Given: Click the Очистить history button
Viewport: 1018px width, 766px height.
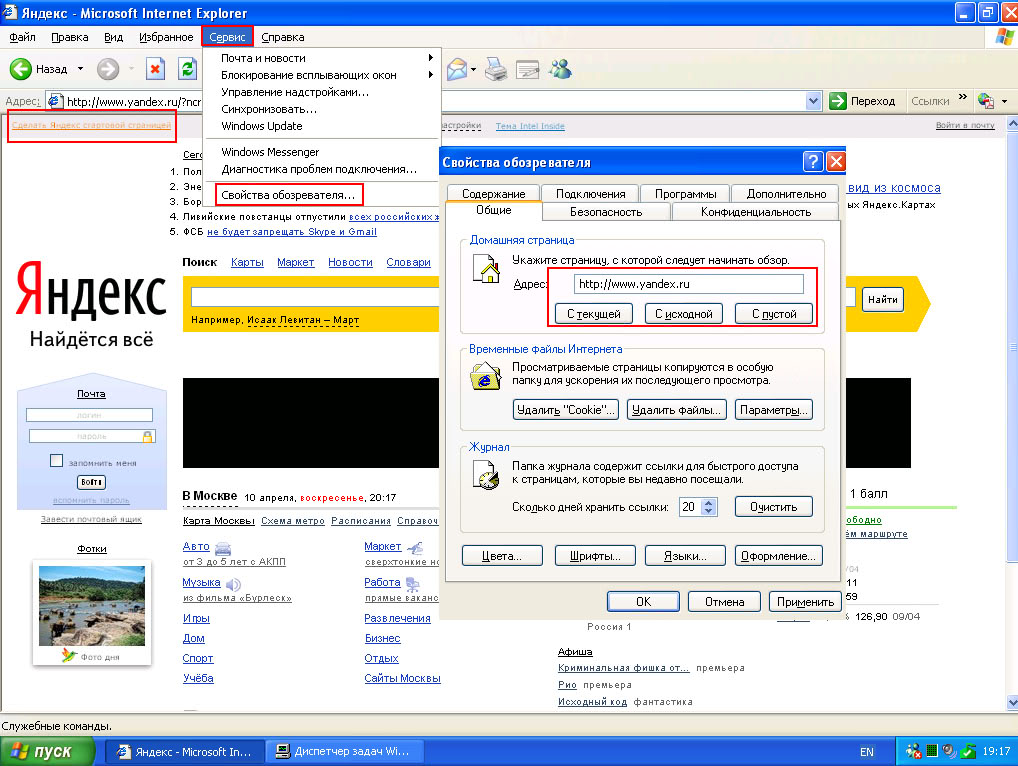Looking at the screenshot, I should click(773, 506).
